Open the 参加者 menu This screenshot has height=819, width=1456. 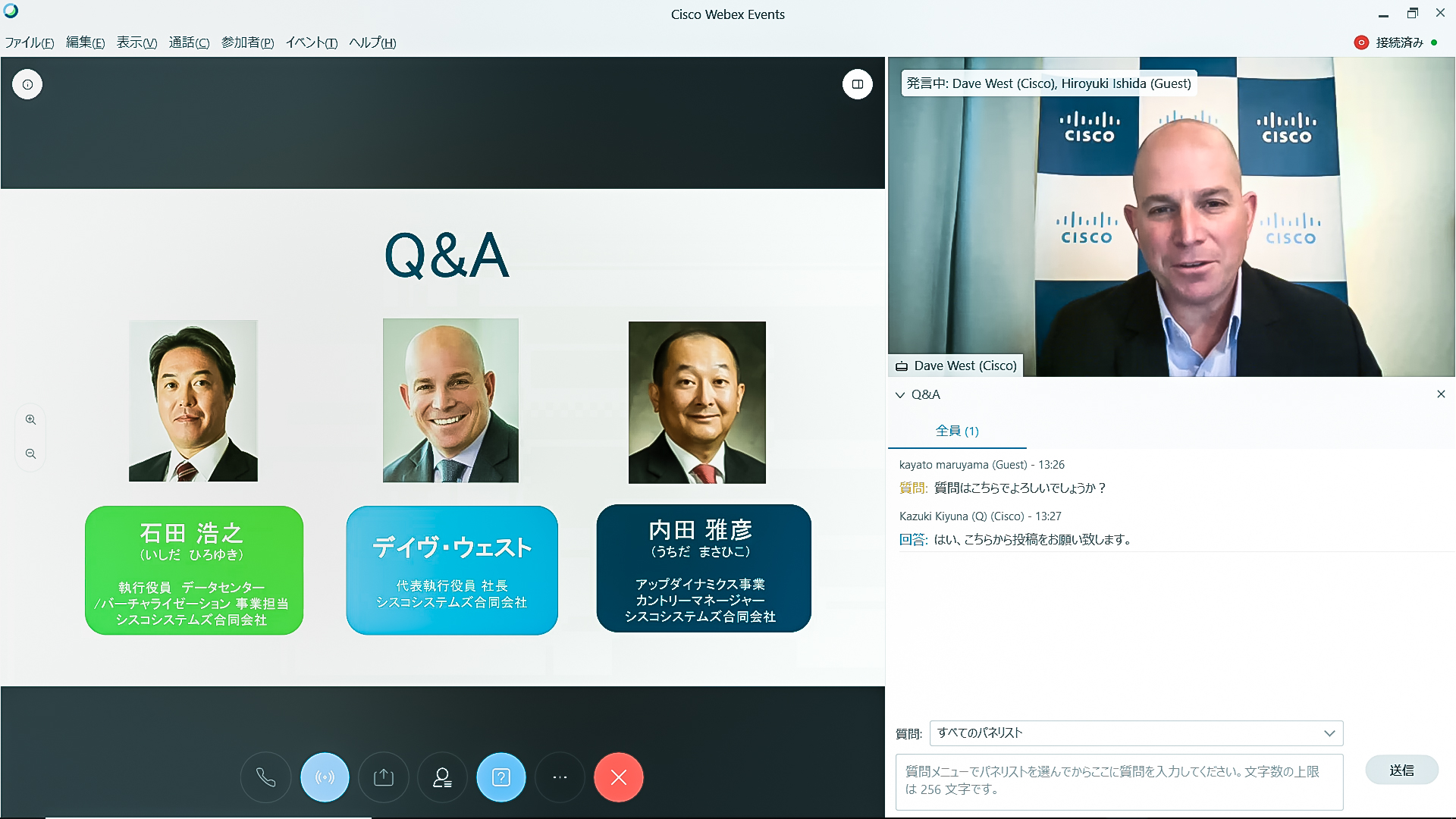(x=247, y=42)
